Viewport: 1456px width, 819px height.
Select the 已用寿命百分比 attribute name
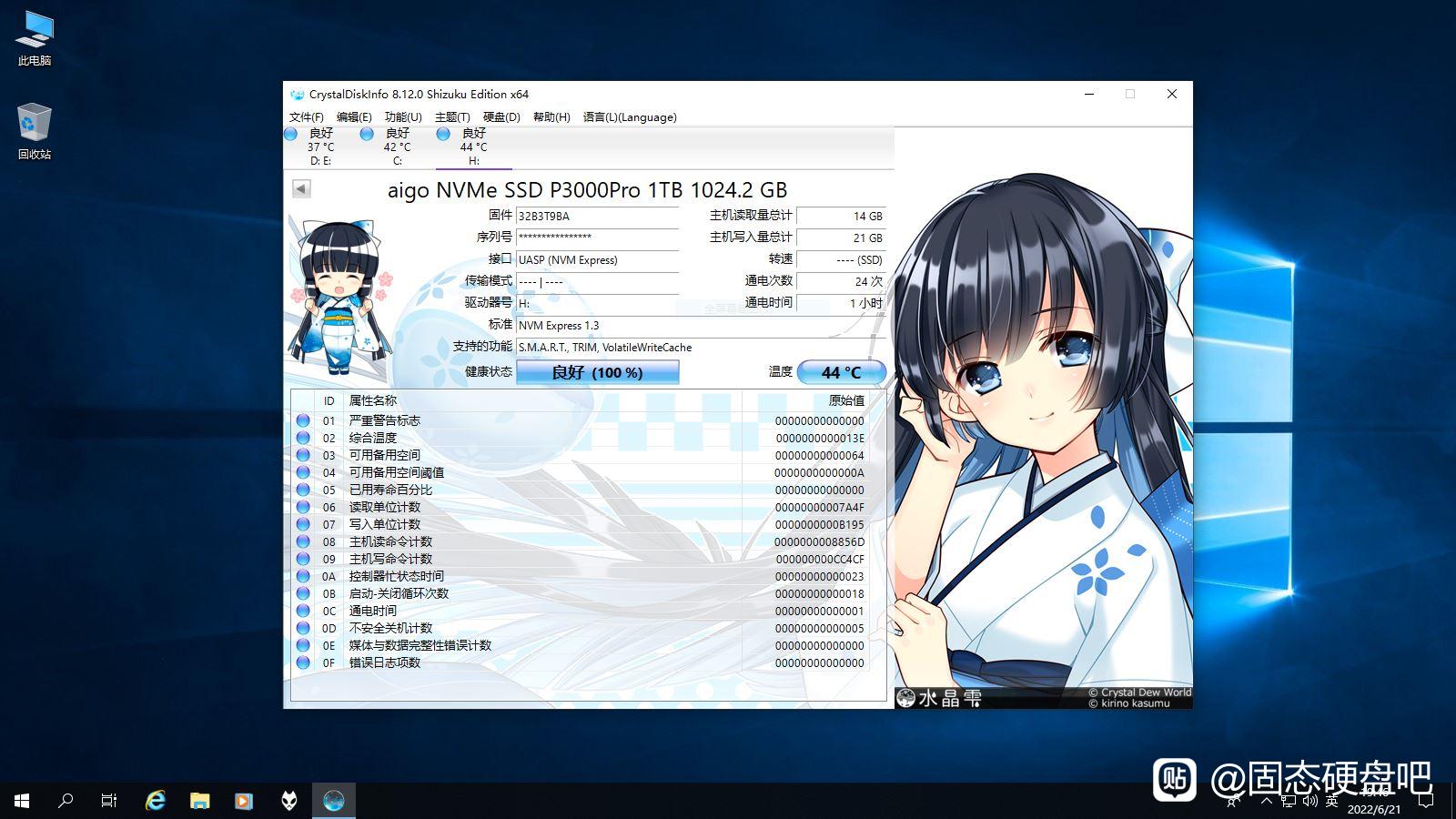pos(390,490)
